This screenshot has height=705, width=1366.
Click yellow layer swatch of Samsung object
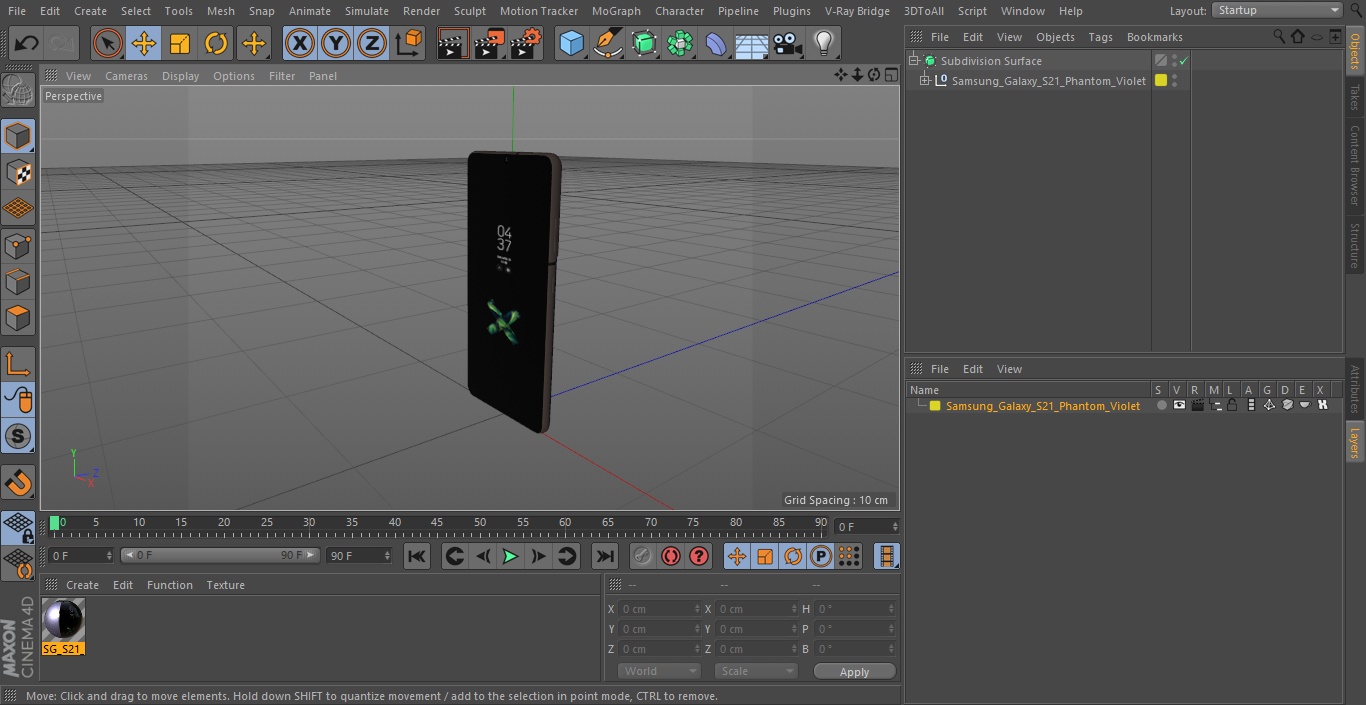1161,81
